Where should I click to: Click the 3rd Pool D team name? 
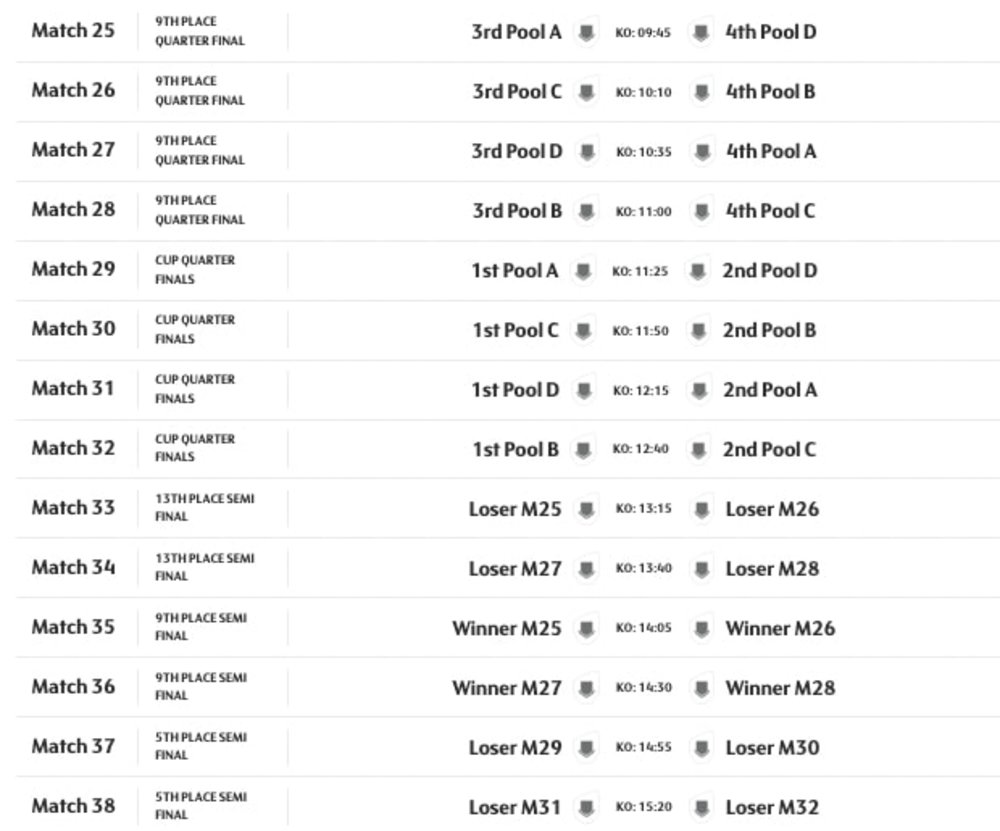click(517, 151)
